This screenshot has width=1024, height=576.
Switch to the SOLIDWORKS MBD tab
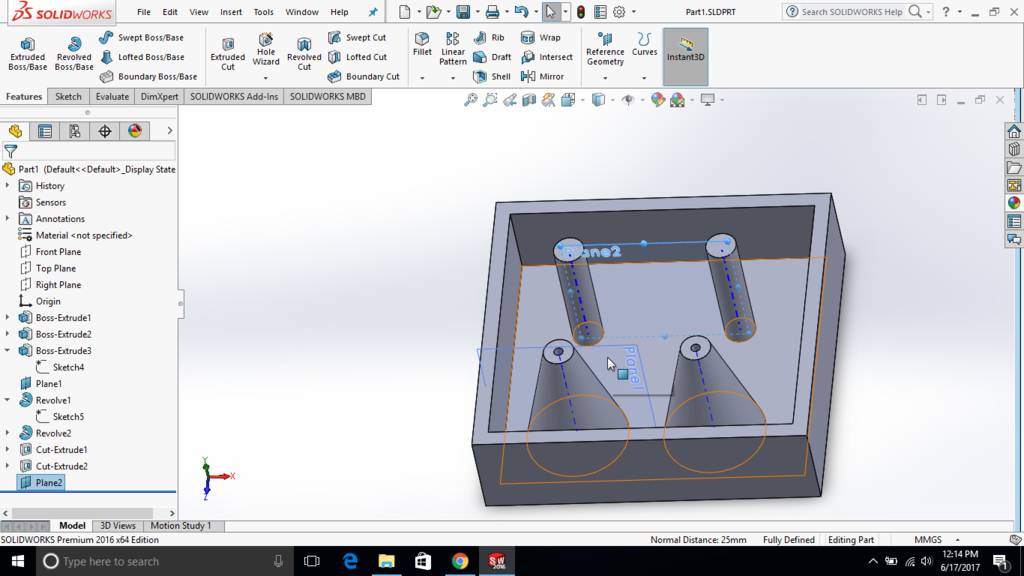click(327, 97)
